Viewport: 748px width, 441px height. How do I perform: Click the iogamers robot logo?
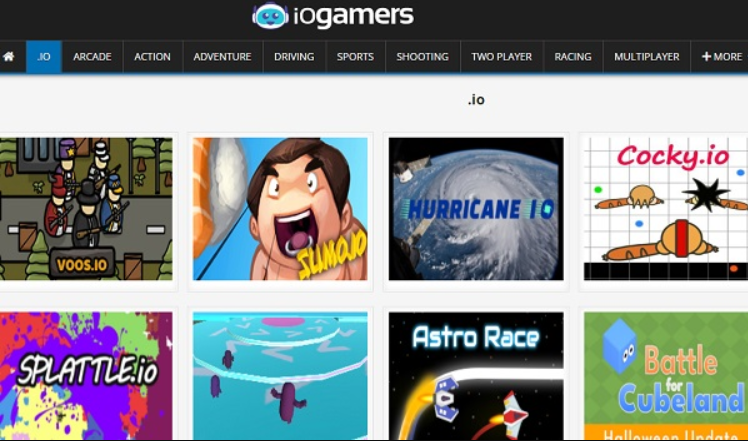tap(270, 16)
